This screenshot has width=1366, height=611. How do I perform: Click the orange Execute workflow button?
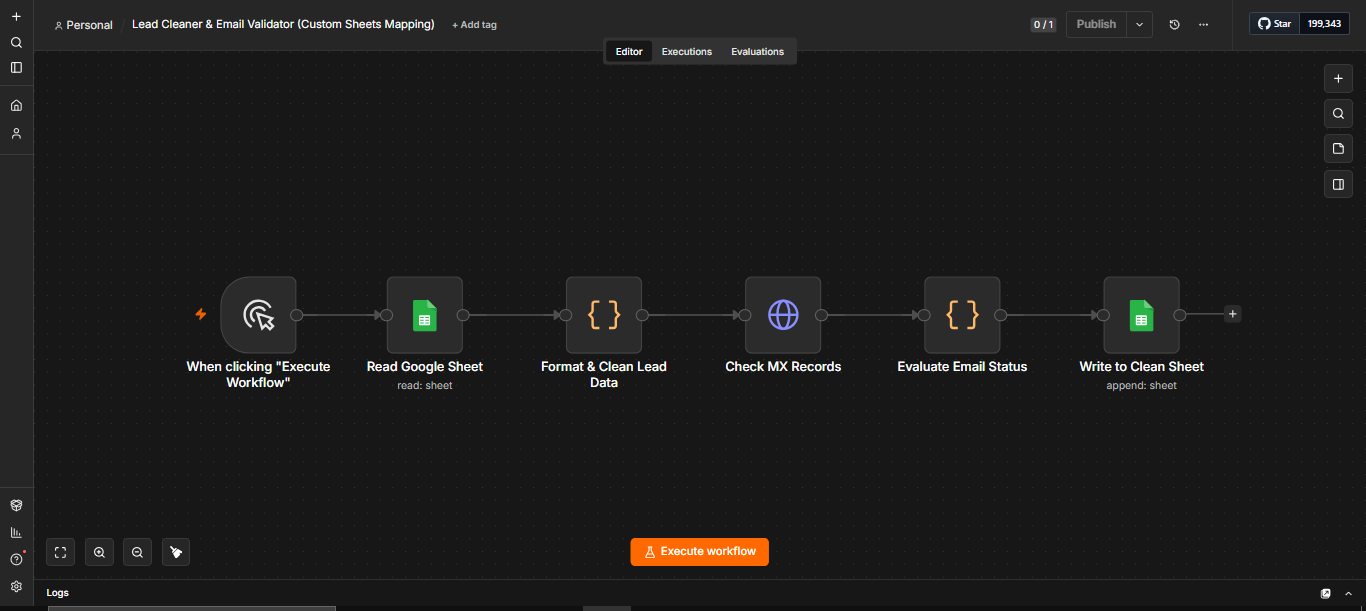700,552
